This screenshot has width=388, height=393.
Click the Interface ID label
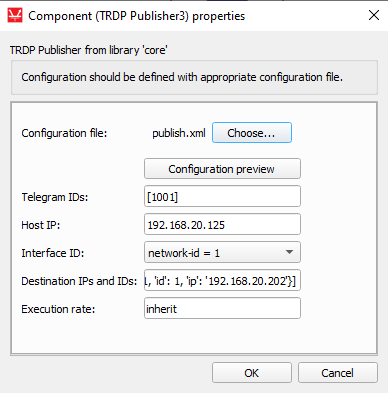(53, 253)
